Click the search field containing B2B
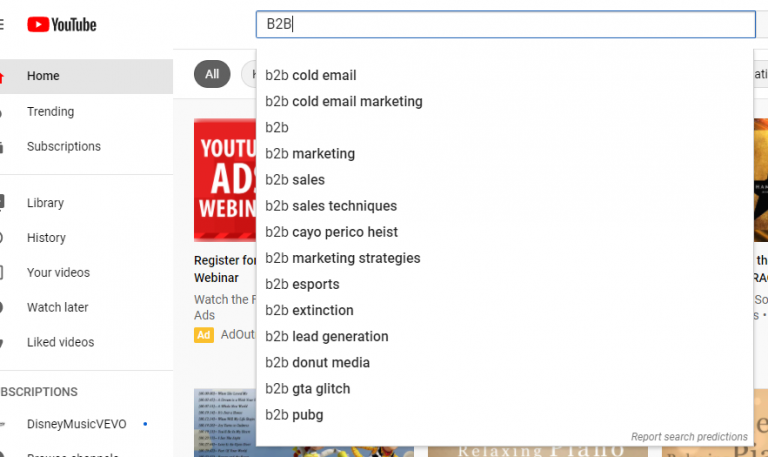This screenshot has width=768, height=457. point(505,24)
